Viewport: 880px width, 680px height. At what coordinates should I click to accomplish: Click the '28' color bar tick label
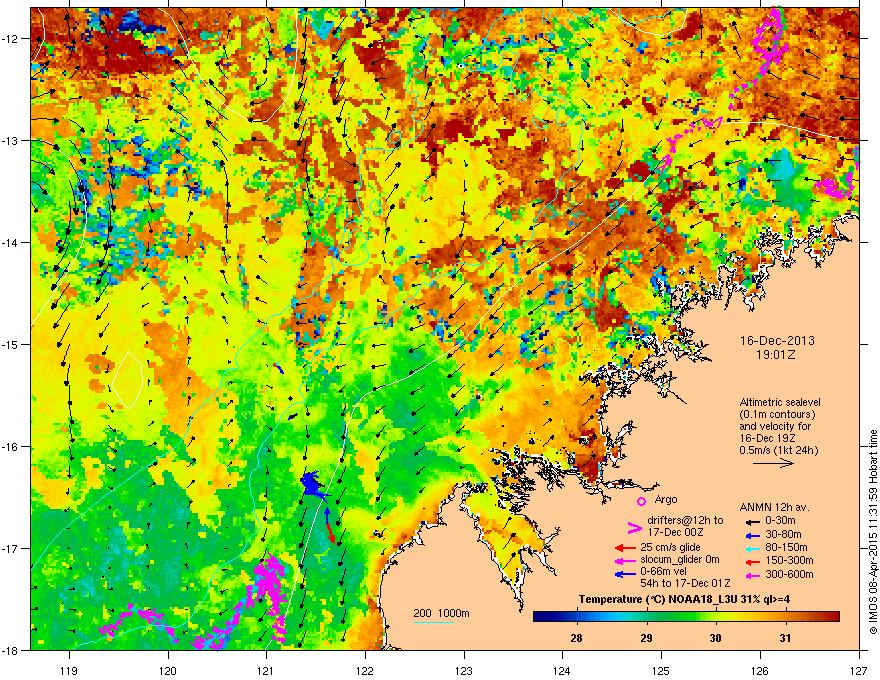coord(576,638)
